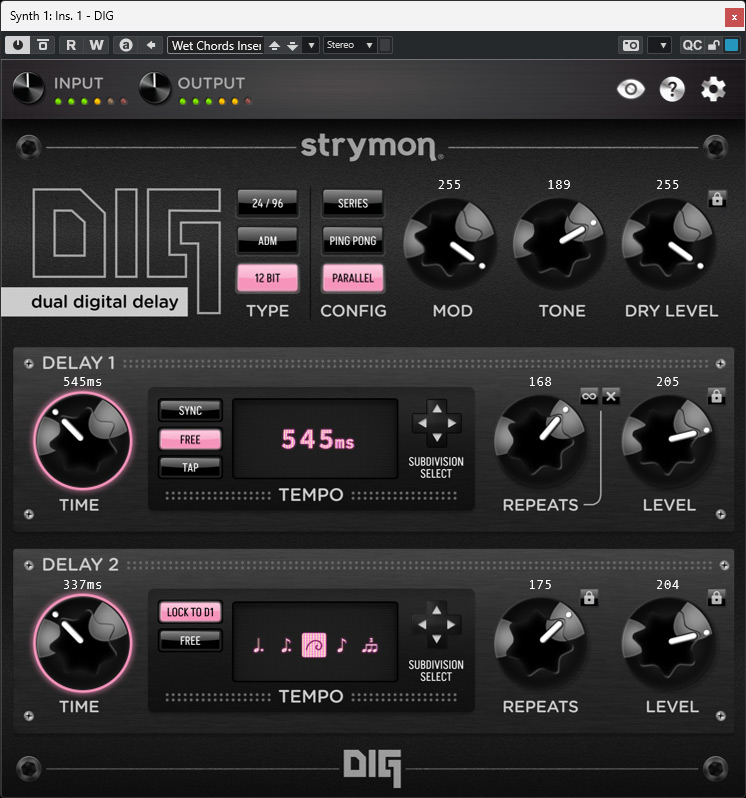Enable Write automation with the W button

(96, 45)
